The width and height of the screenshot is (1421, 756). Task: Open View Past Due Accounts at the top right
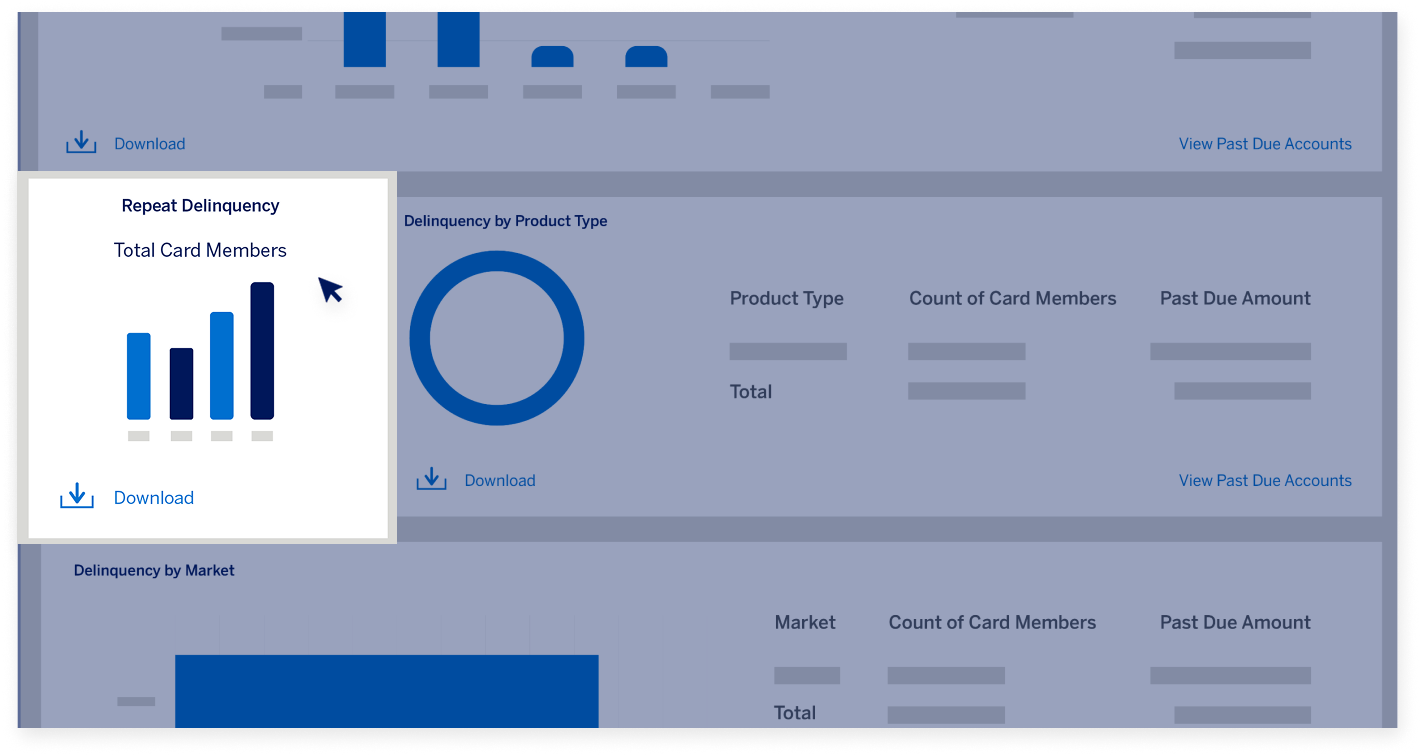1264,144
